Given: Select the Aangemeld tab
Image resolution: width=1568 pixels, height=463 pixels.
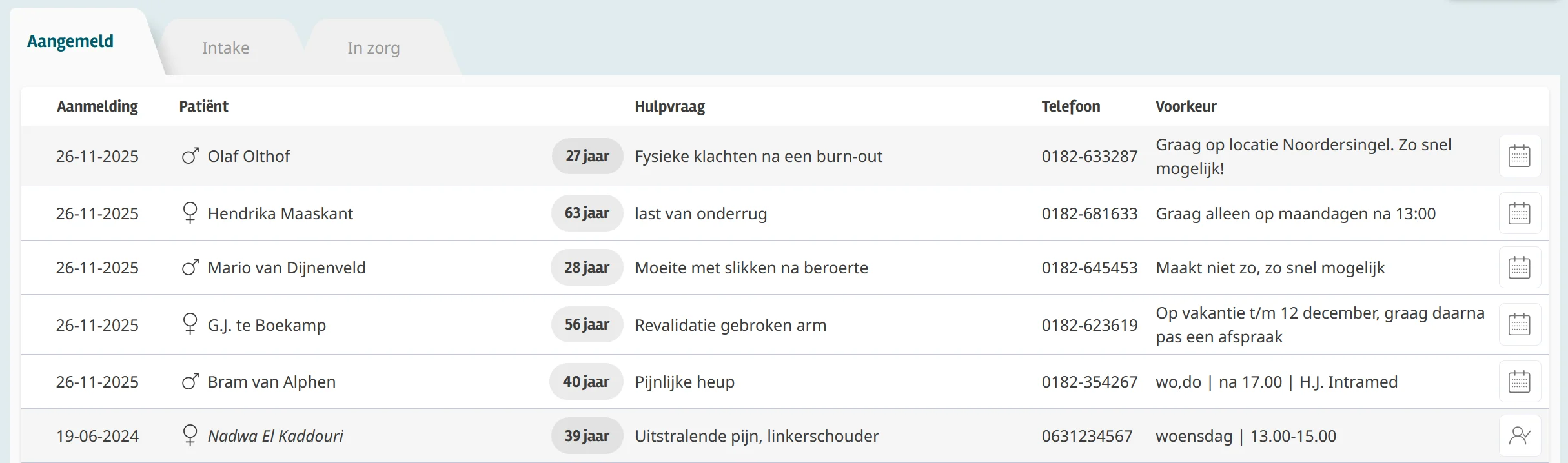Looking at the screenshot, I should [70, 42].
